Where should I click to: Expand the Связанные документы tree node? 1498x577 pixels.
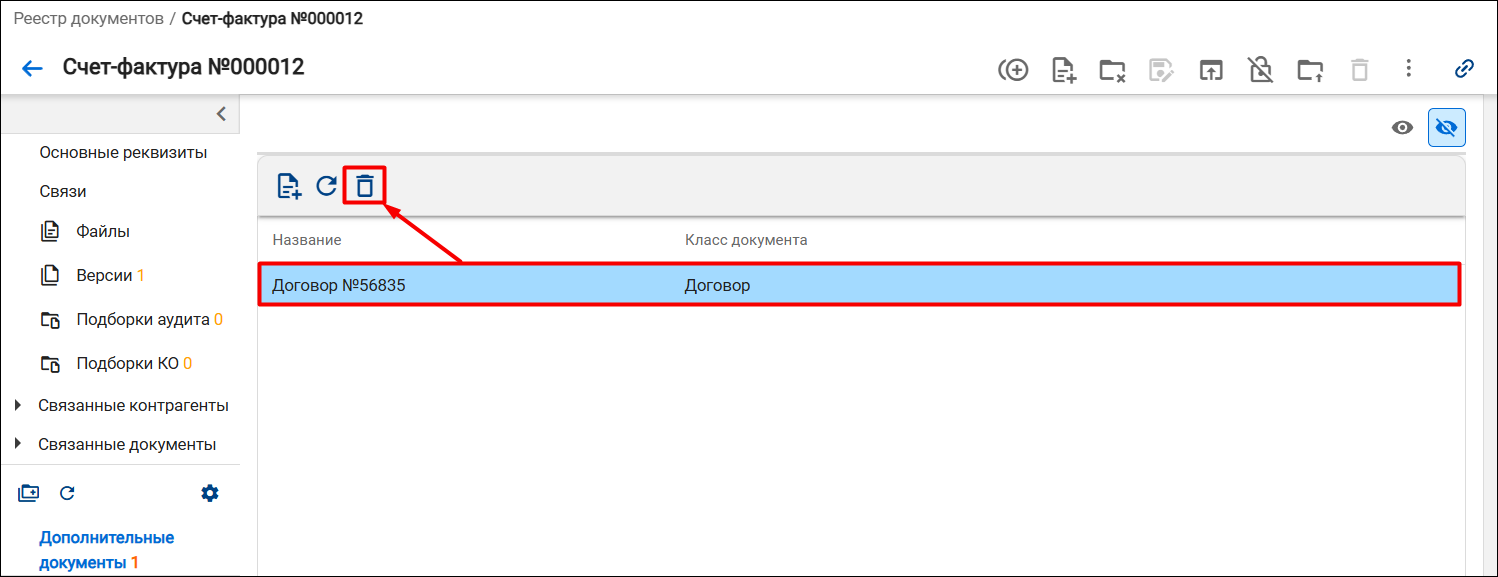point(18,444)
